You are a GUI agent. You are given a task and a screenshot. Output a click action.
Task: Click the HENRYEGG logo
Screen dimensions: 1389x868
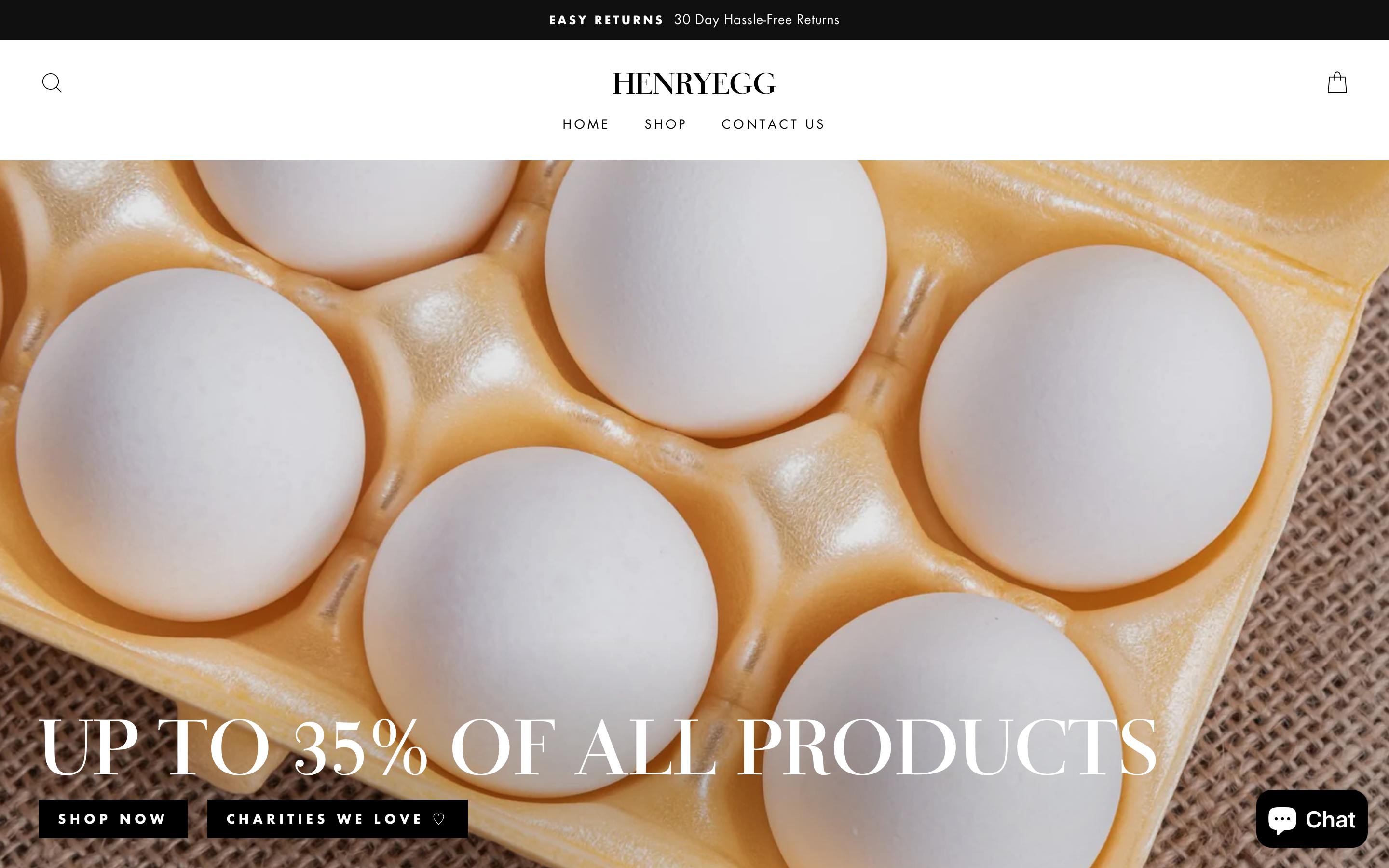(694, 84)
